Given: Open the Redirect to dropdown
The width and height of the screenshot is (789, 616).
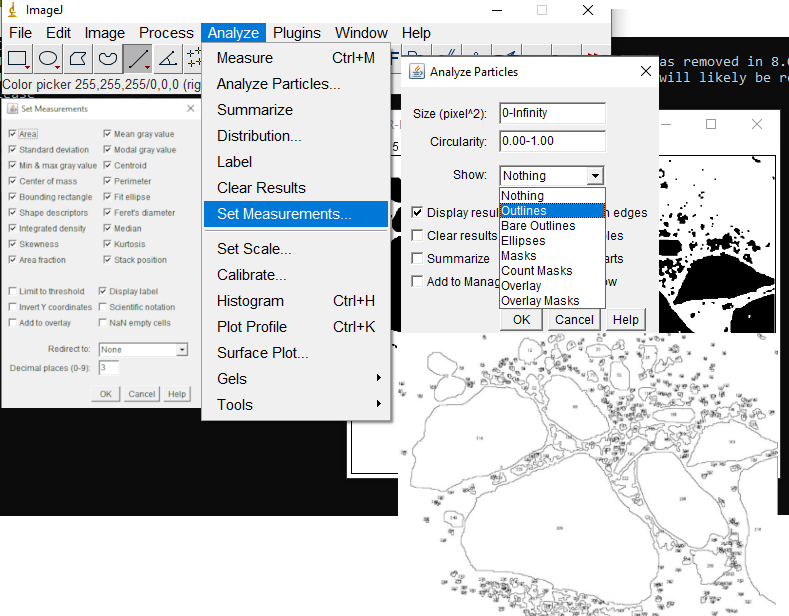Looking at the screenshot, I should click(142, 350).
